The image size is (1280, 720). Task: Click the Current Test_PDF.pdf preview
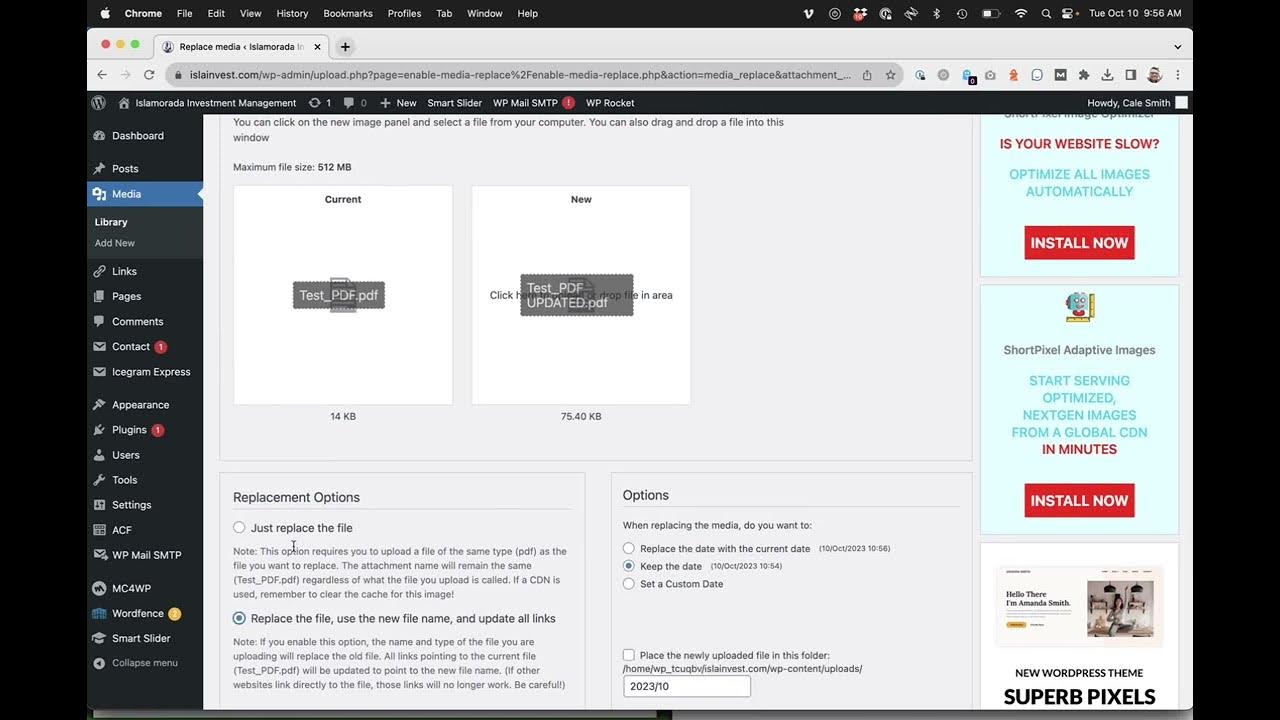click(x=343, y=295)
